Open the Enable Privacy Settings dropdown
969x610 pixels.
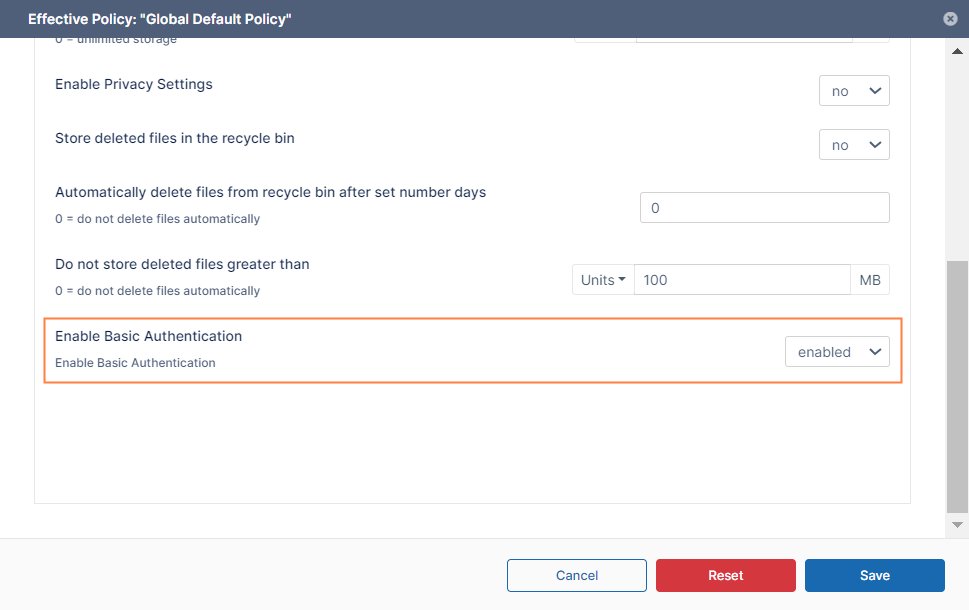pos(854,91)
